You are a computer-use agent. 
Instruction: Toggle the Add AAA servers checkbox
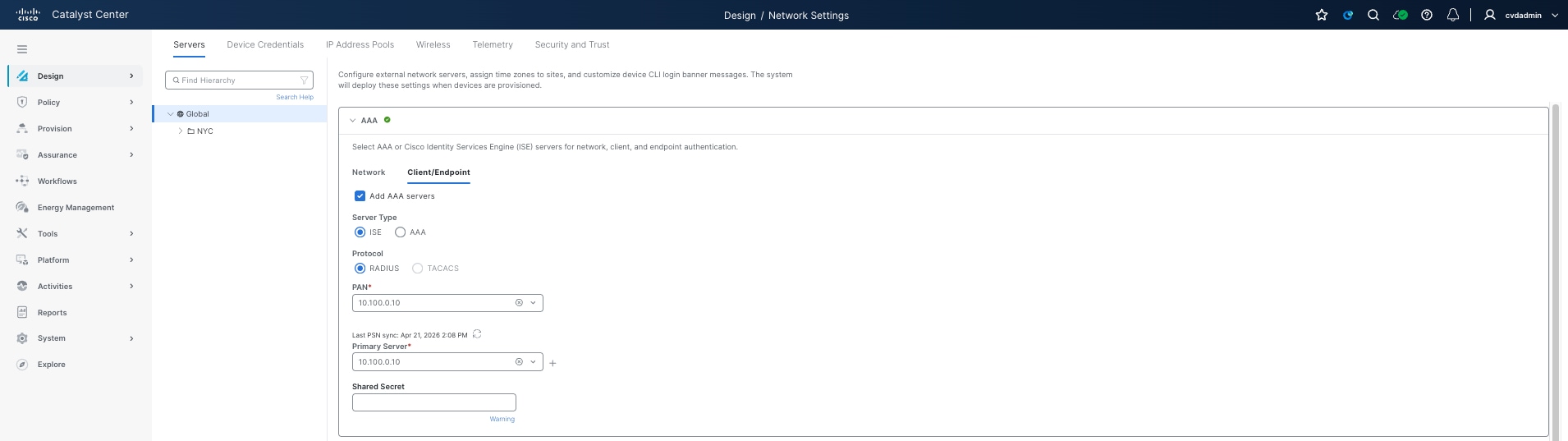360,196
